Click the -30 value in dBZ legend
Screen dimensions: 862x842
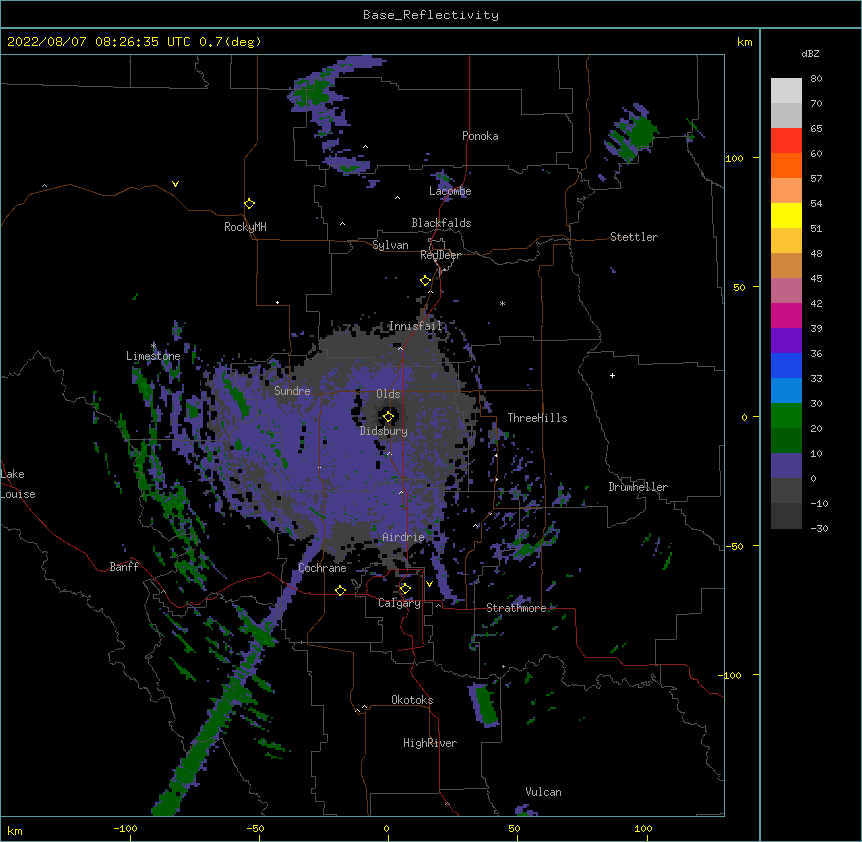coord(819,529)
